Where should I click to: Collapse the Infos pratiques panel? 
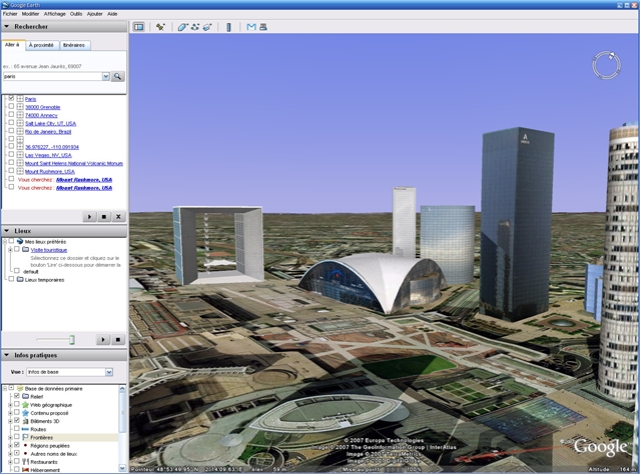click(x=7, y=355)
